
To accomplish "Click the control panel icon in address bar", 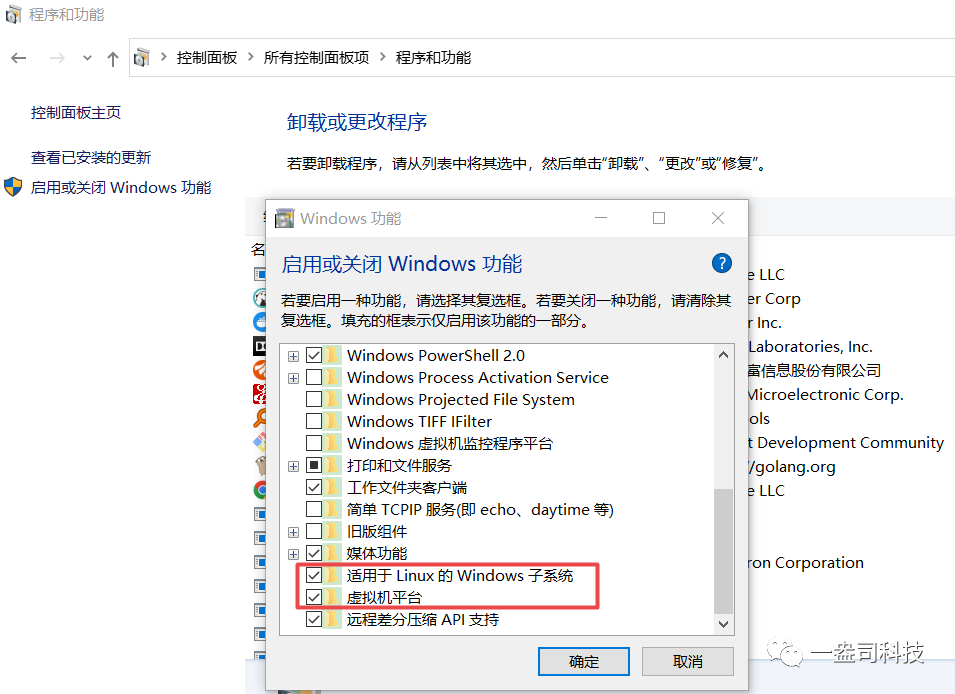I will point(142,57).
